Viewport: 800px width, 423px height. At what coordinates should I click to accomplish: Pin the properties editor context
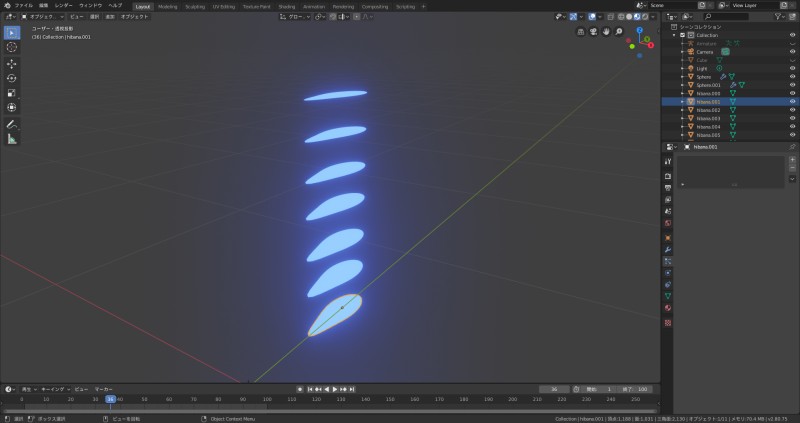pyautogui.click(x=792, y=147)
